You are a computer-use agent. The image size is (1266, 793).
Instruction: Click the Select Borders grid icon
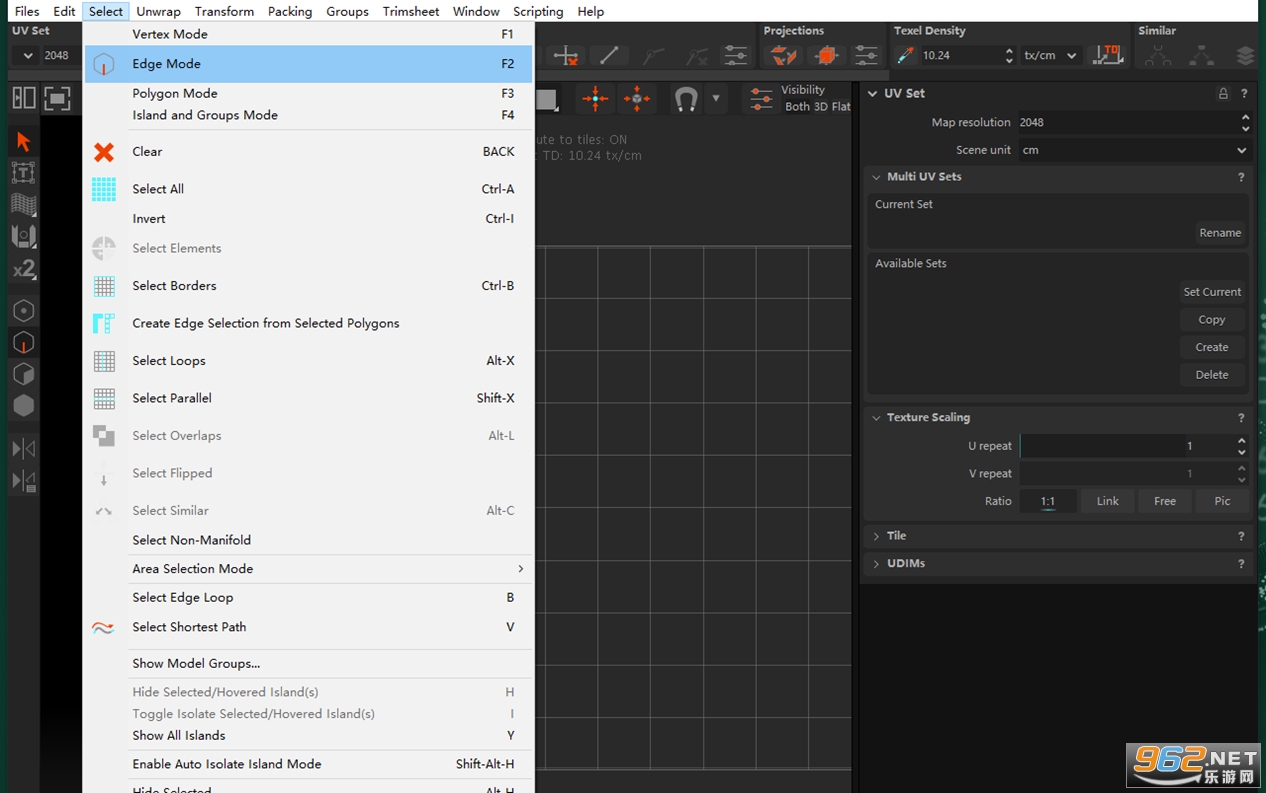pos(104,286)
